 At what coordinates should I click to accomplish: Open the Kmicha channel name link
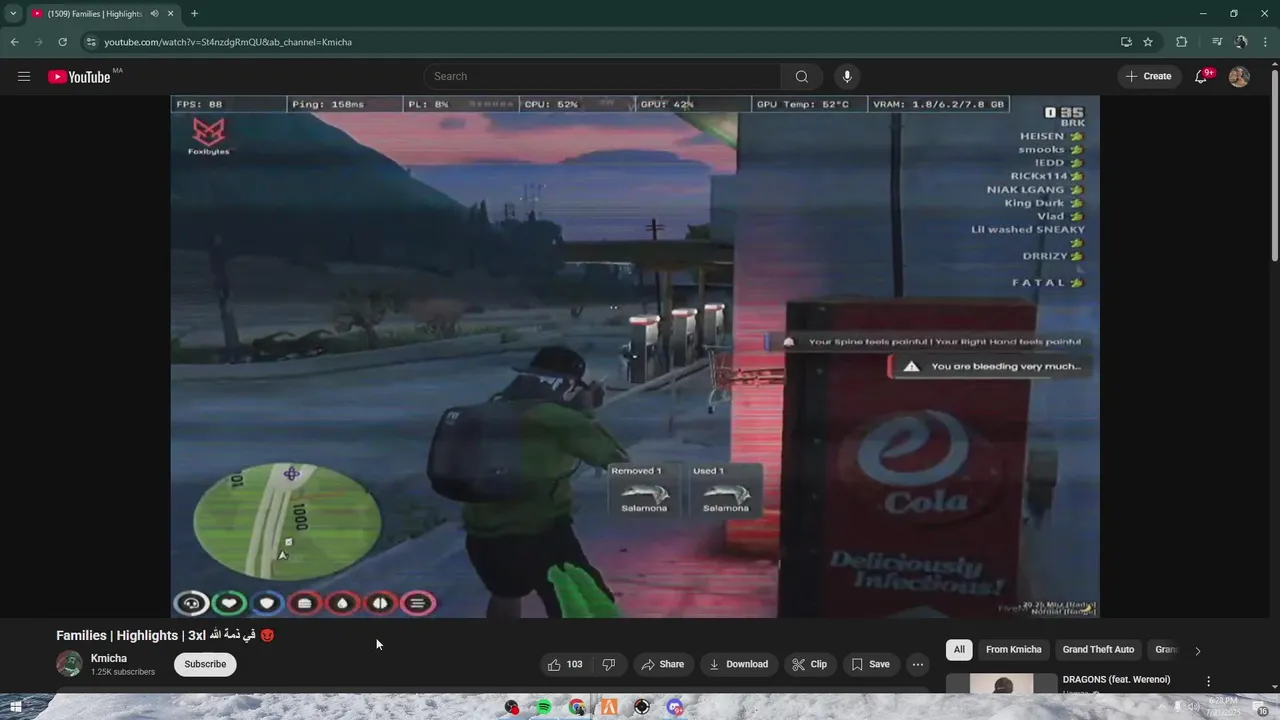[x=109, y=658]
